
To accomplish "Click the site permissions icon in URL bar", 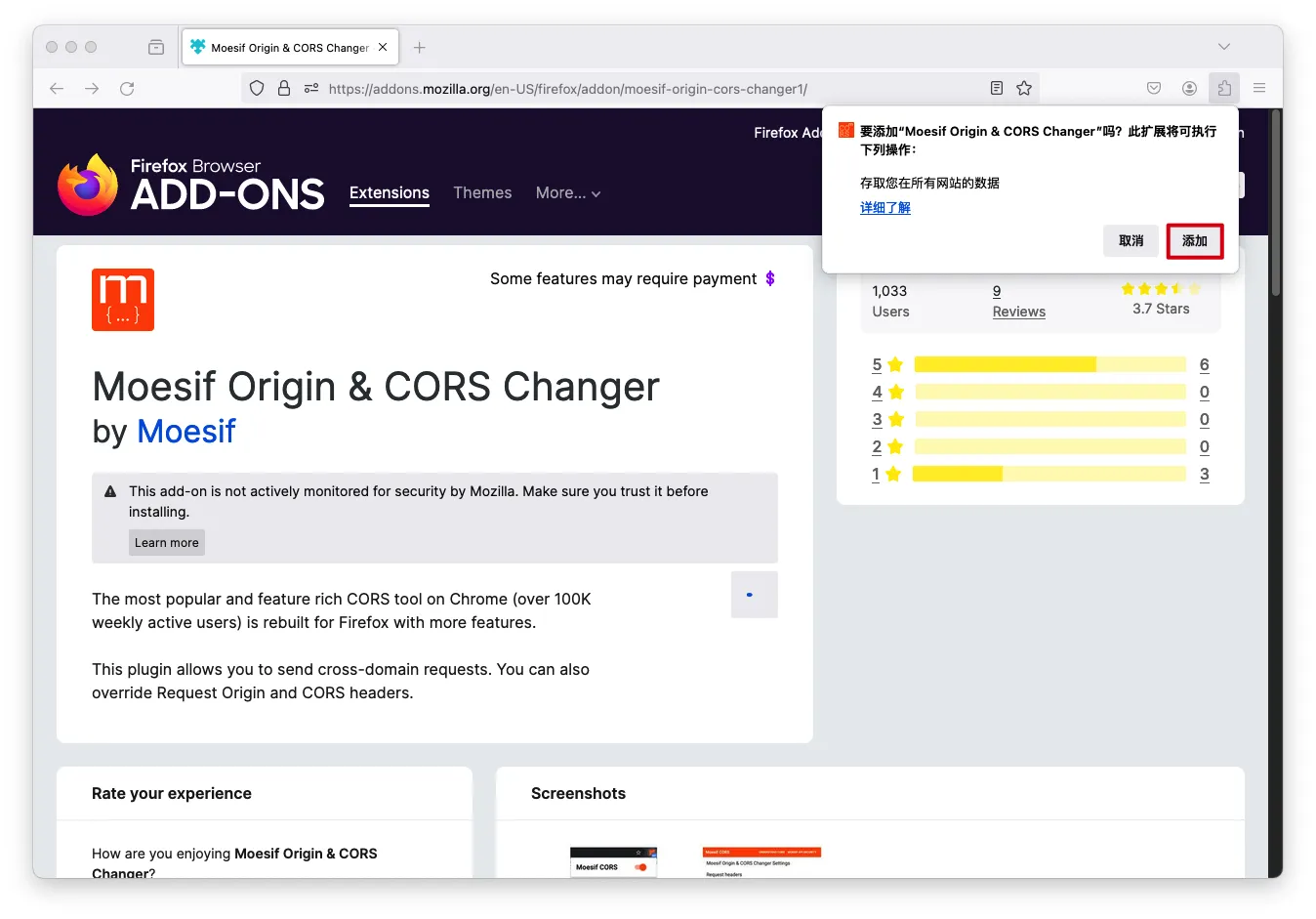I will 311,89.
